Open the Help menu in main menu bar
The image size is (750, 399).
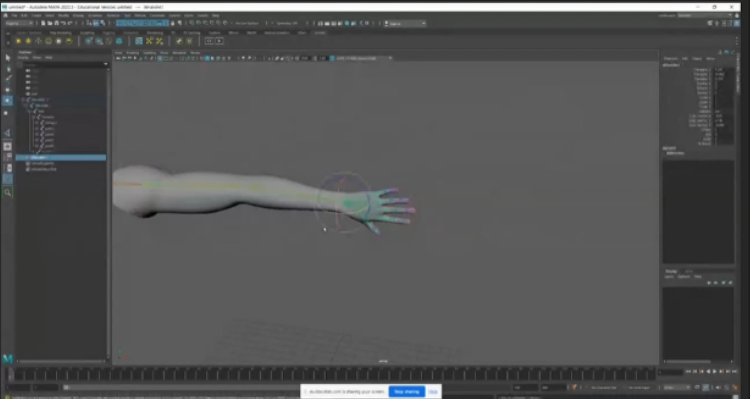216,15
